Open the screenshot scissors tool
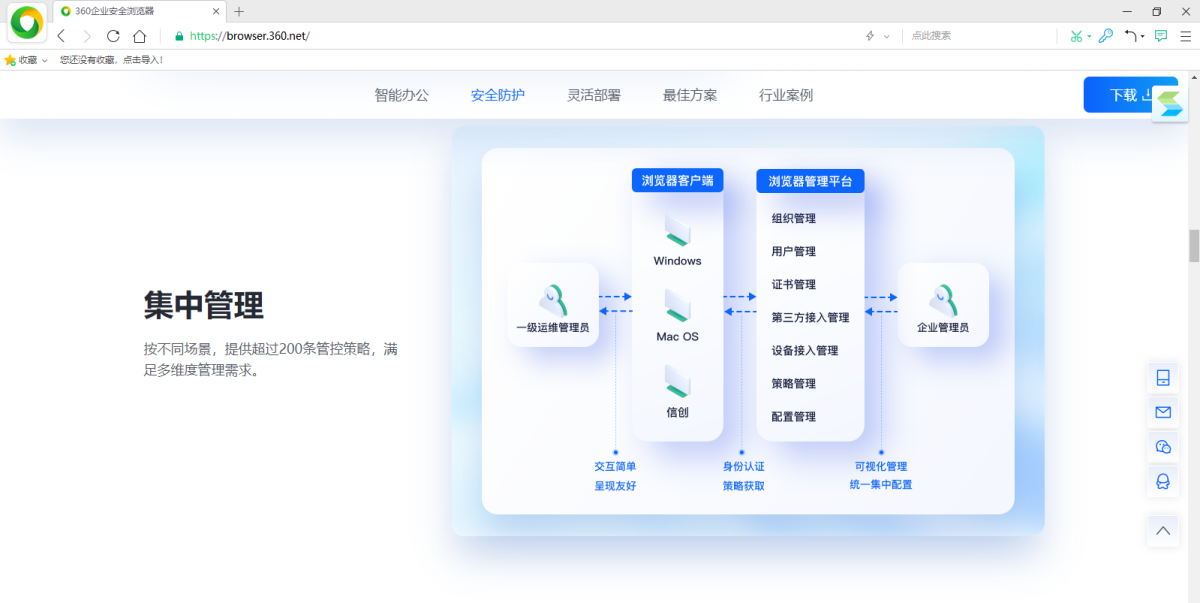Screen dimensions: 1200x603 pos(1074,35)
